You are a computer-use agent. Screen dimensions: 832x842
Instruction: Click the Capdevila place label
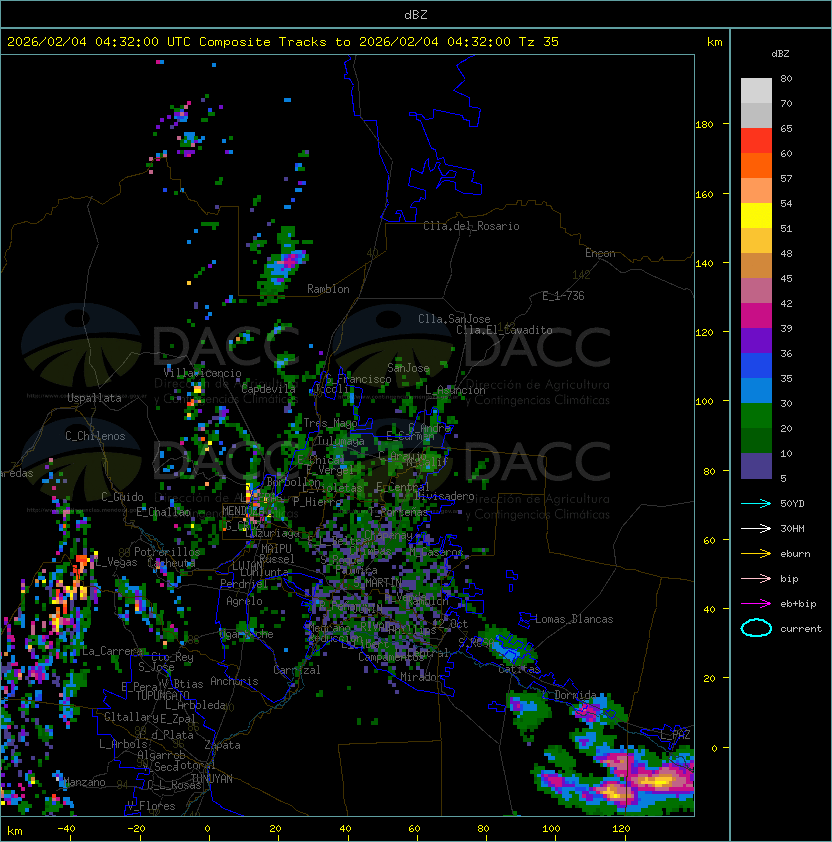coord(268,389)
